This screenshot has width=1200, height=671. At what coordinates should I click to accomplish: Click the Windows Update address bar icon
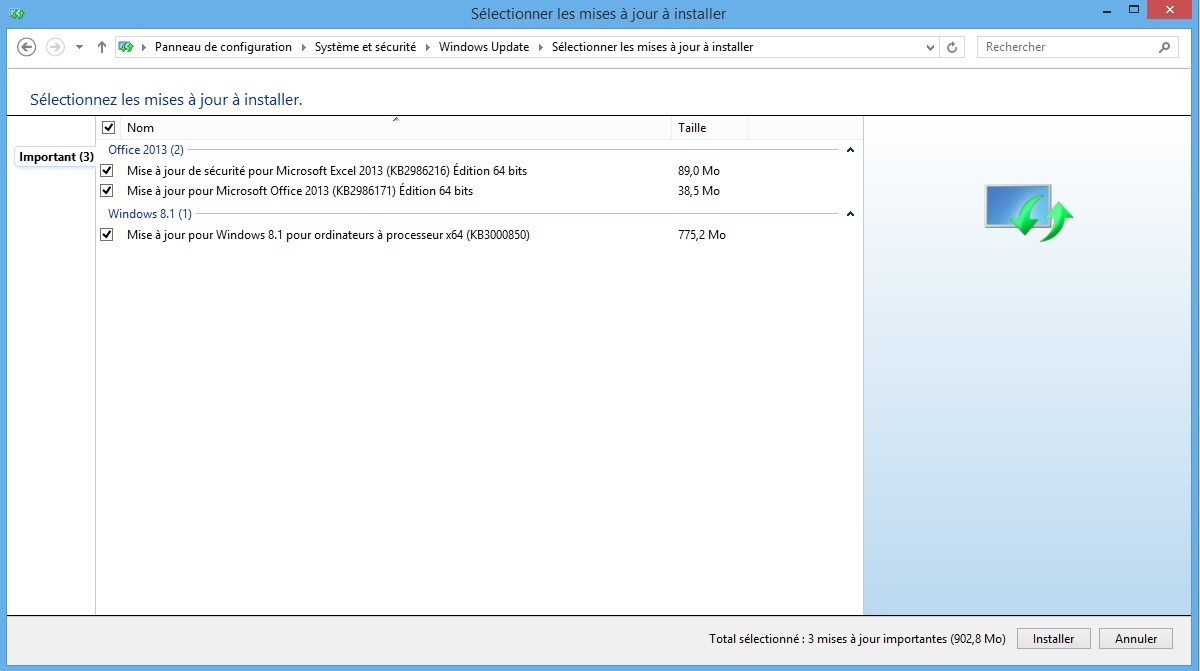click(x=126, y=47)
